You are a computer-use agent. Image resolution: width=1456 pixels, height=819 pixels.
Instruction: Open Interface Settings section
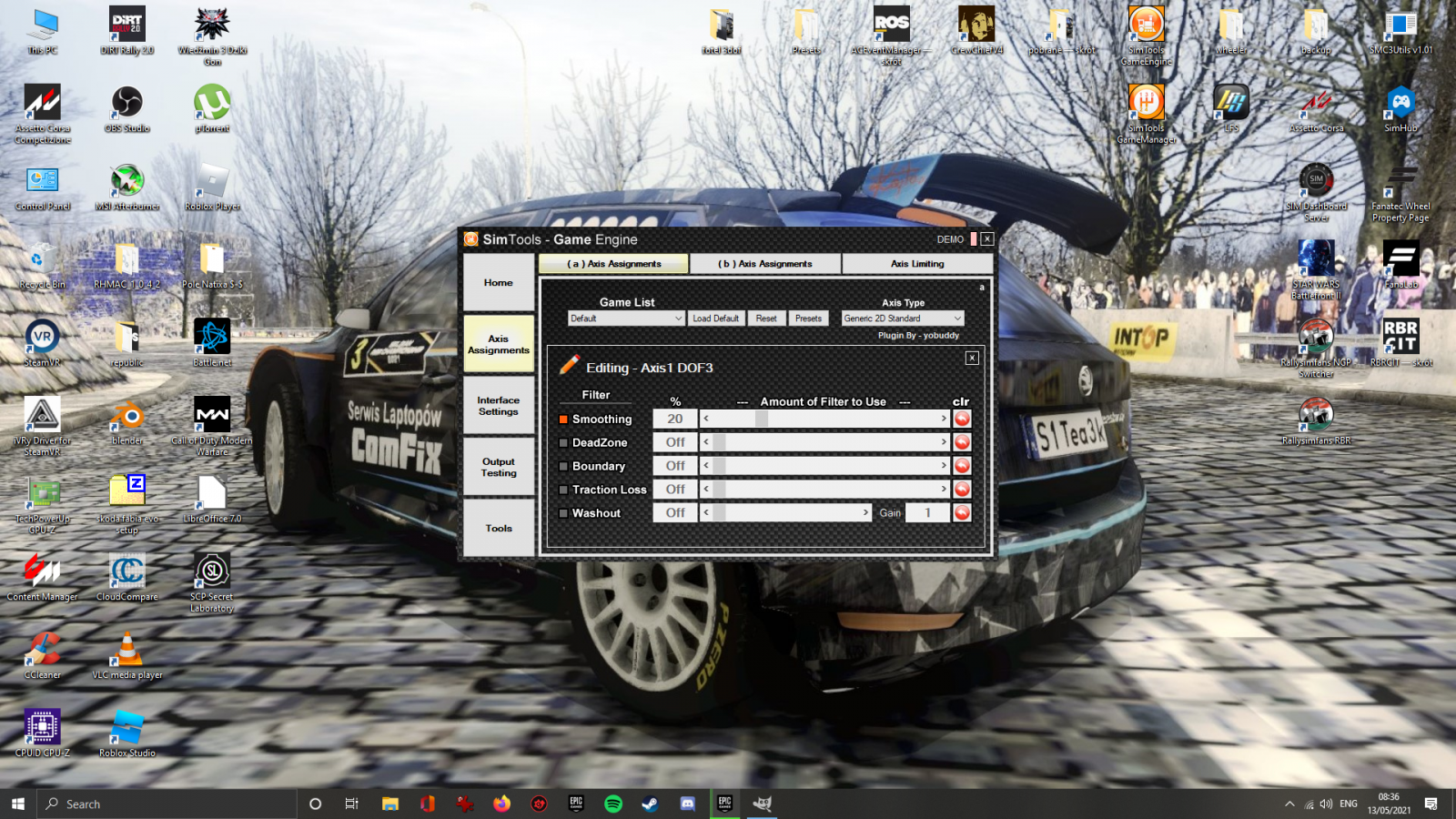point(499,406)
